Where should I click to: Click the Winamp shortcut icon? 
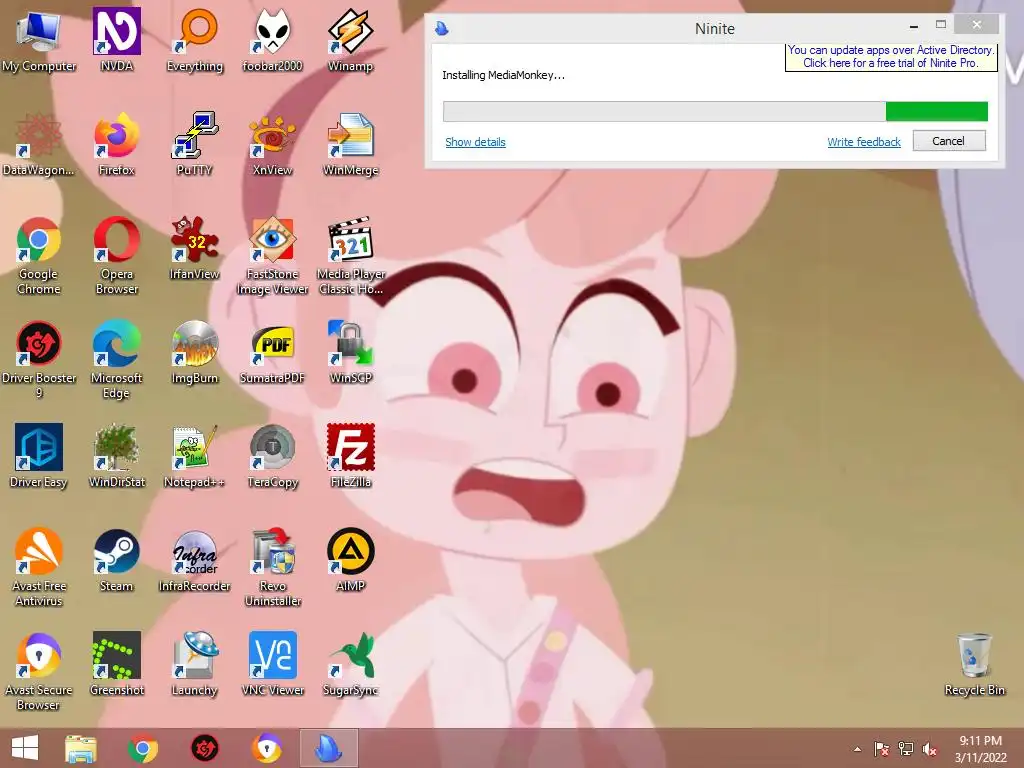pos(351,41)
